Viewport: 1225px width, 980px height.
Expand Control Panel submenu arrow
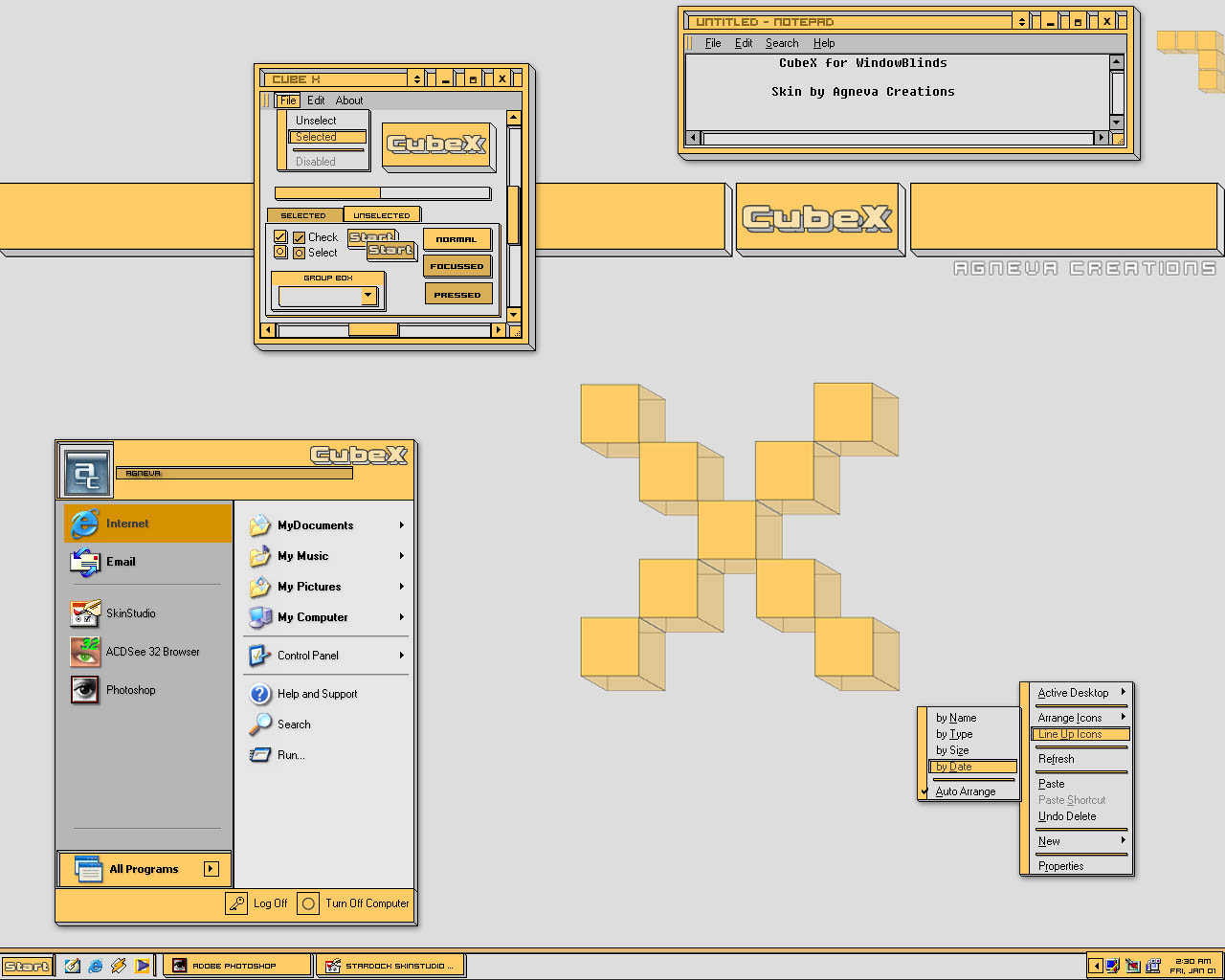click(x=402, y=656)
